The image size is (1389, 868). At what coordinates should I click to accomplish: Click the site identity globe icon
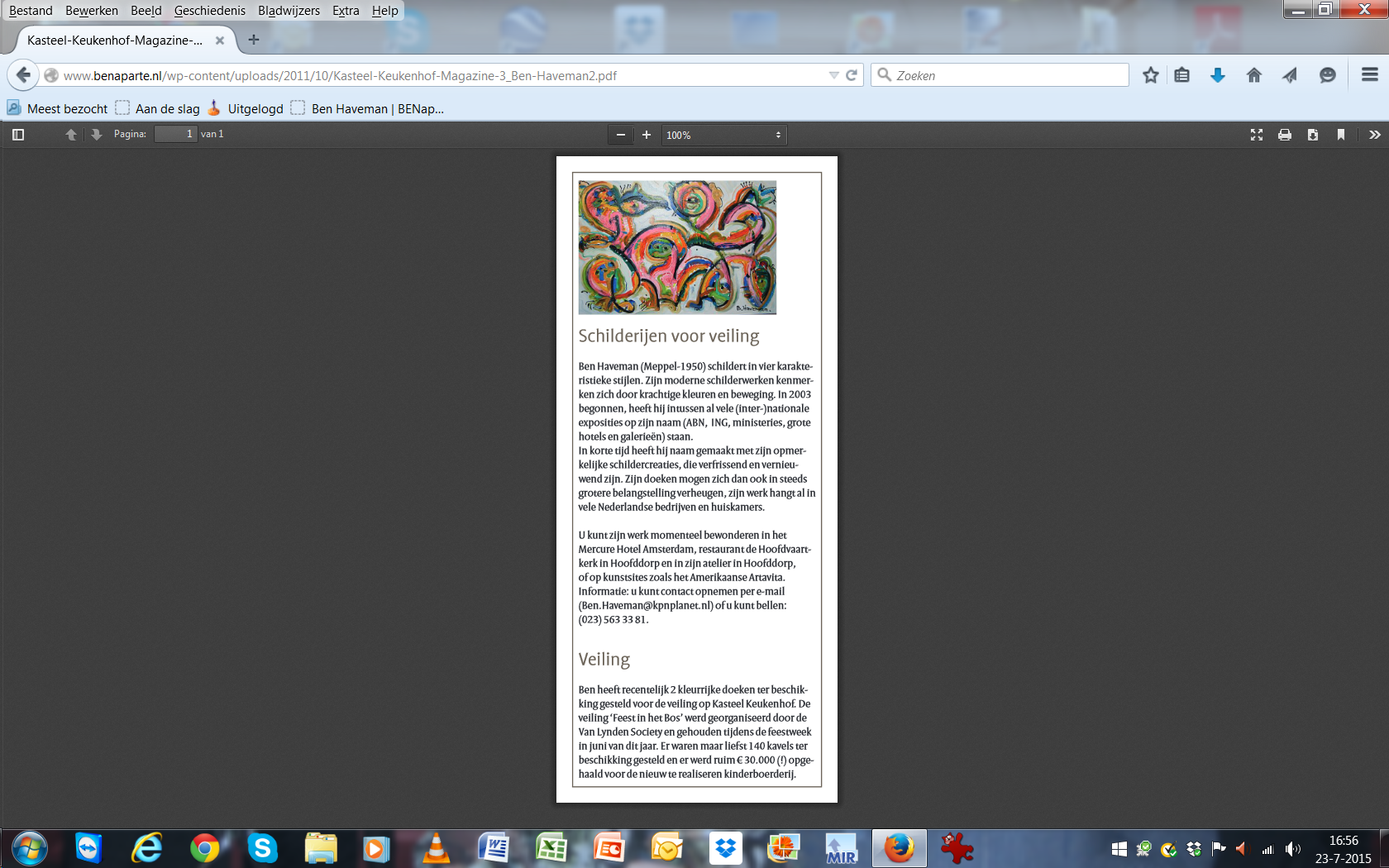(51, 75)
